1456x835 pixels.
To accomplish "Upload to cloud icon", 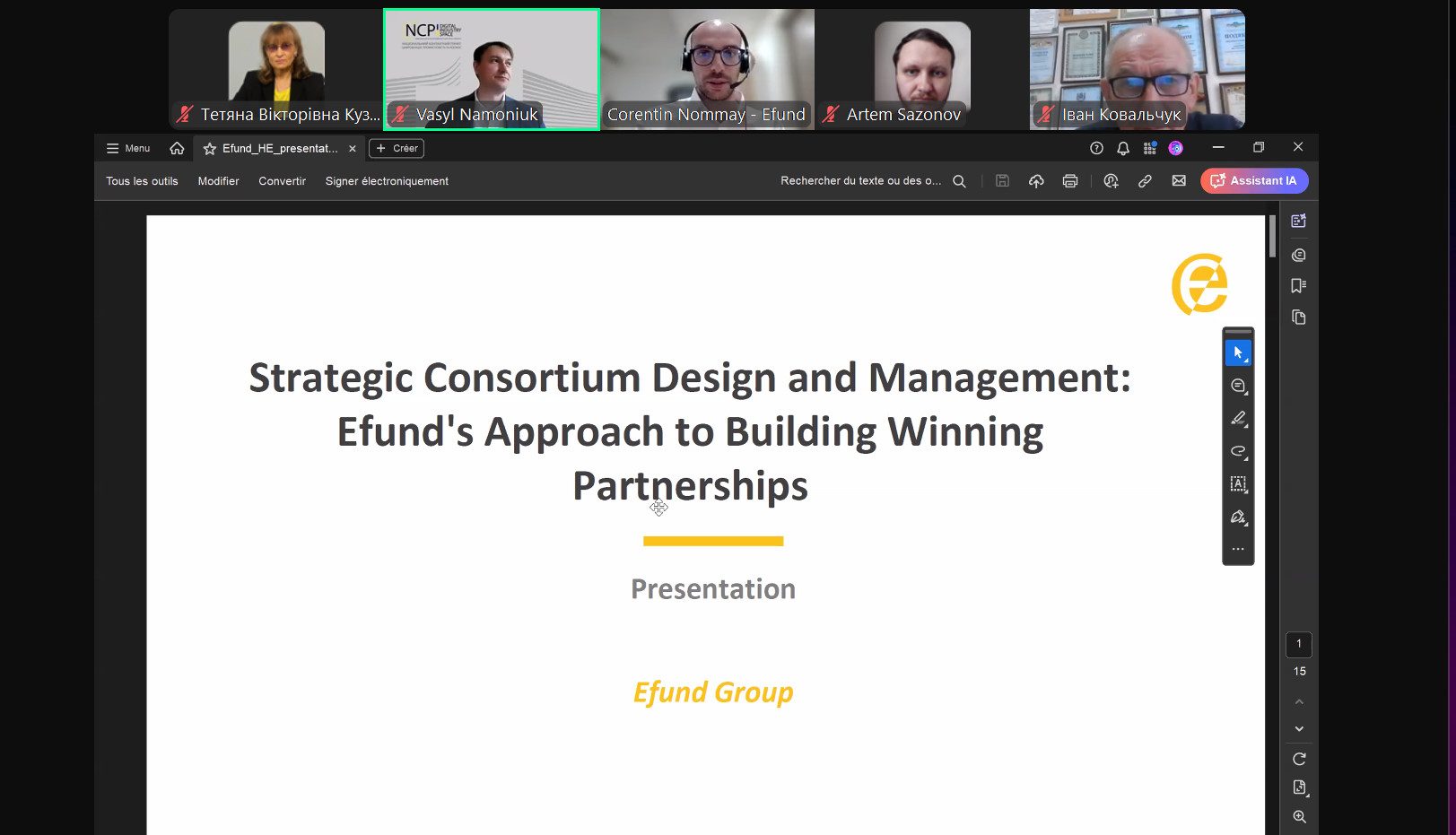I will coord(1036,181).
